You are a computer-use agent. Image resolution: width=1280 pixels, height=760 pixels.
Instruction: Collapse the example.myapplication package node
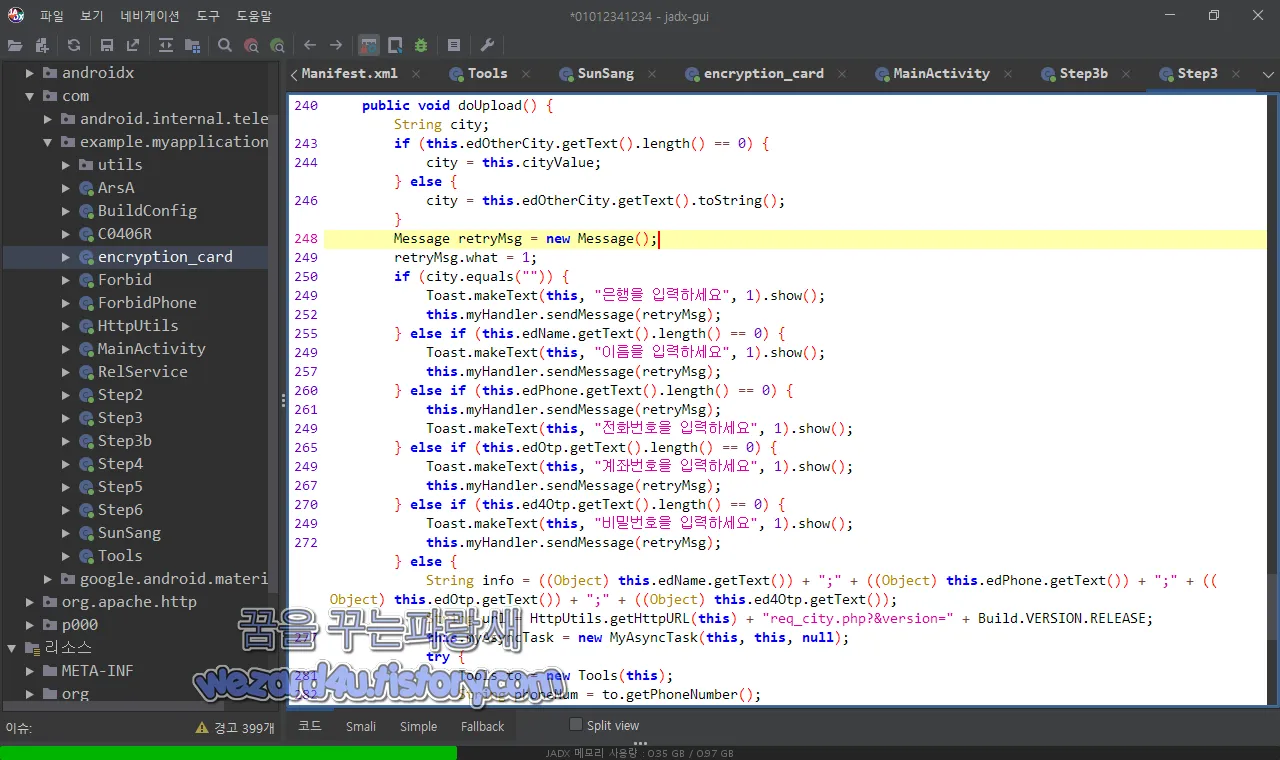point(48,142)
